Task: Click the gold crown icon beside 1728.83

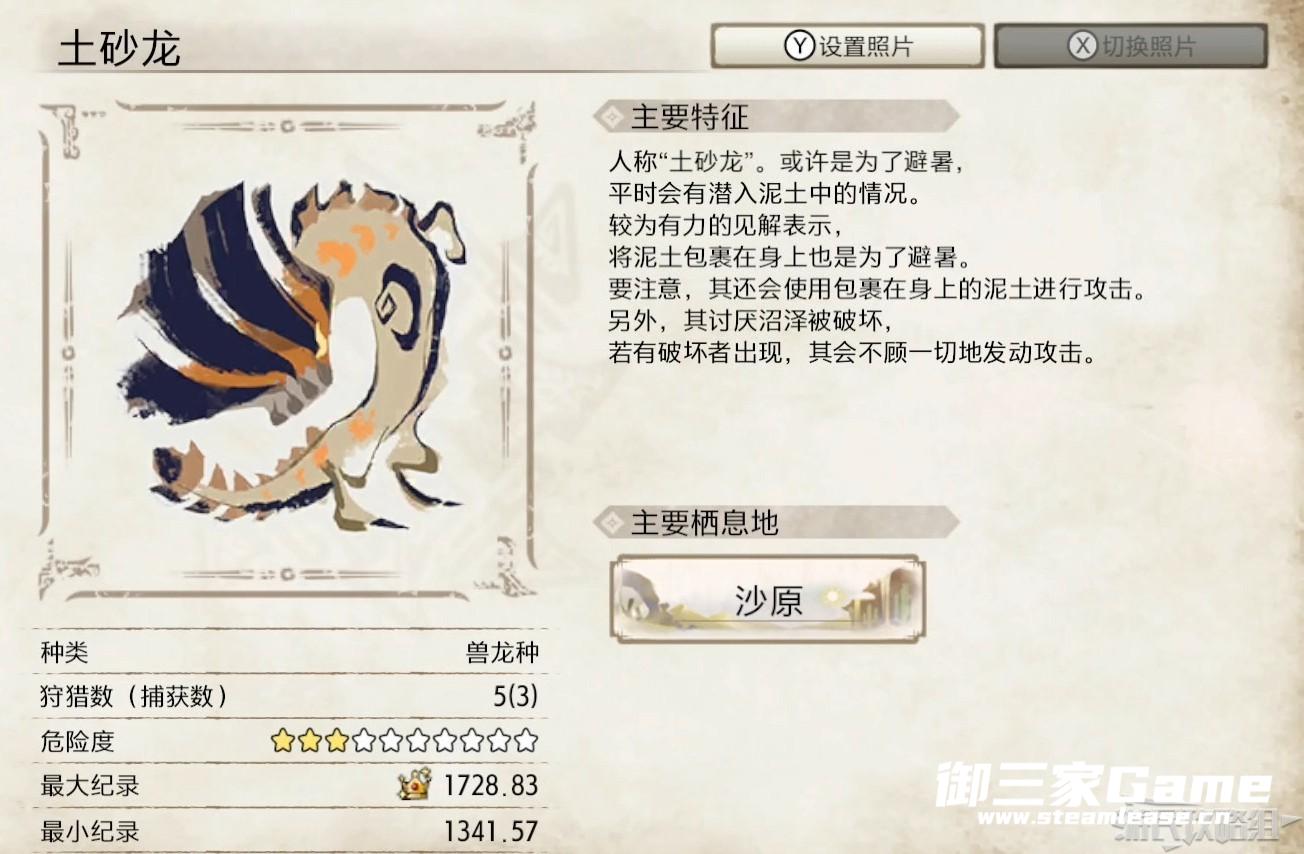Action: pos(414,783)
